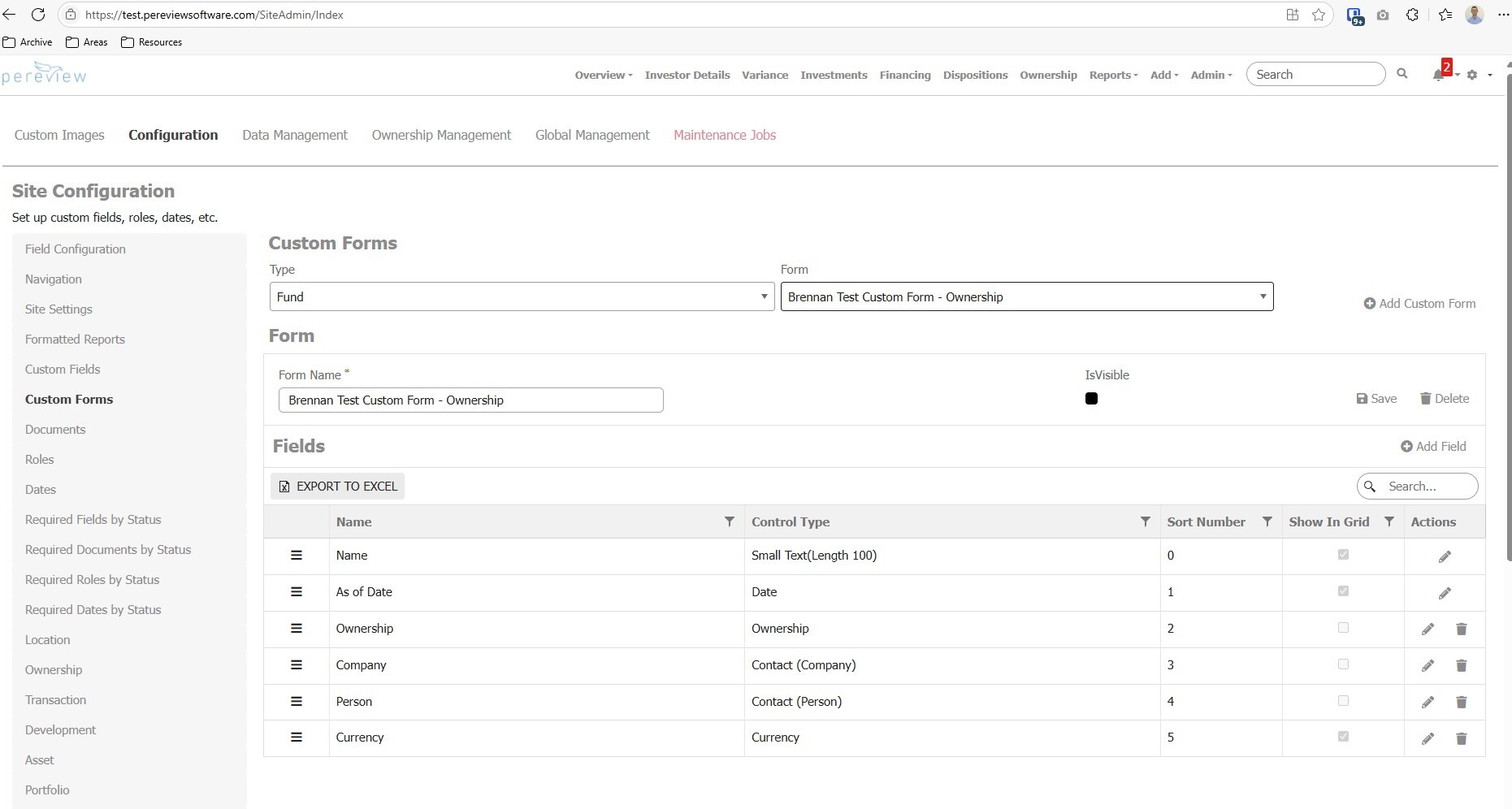Click the drag handle icon for Company row
1512x809 pixels.
297,665
